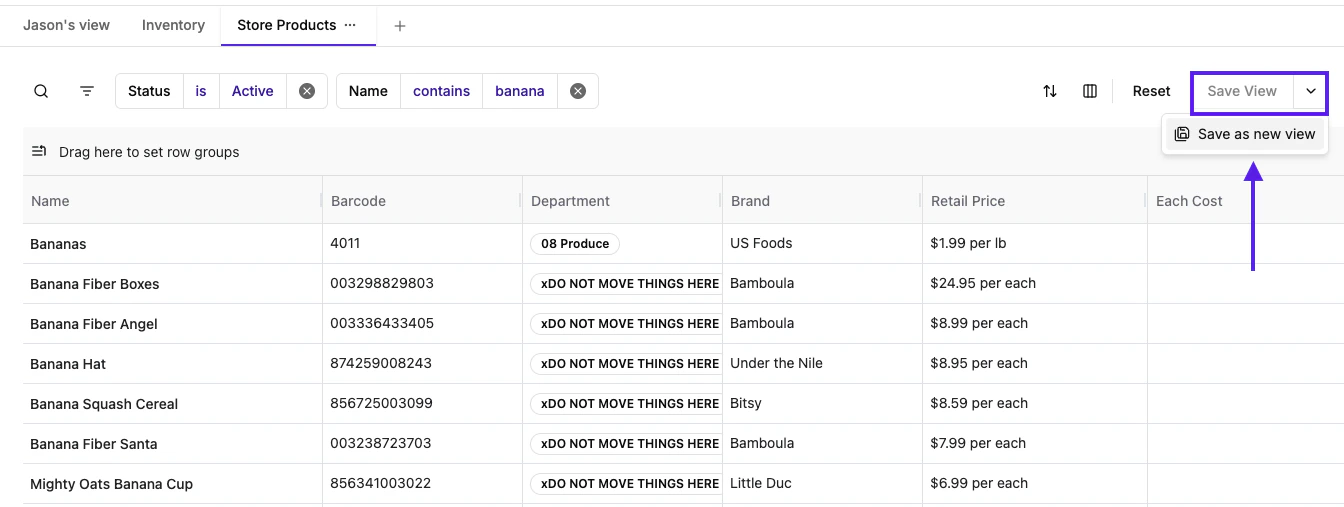
Task: Remove the Name contains banana filter
Action: [578, 91]
